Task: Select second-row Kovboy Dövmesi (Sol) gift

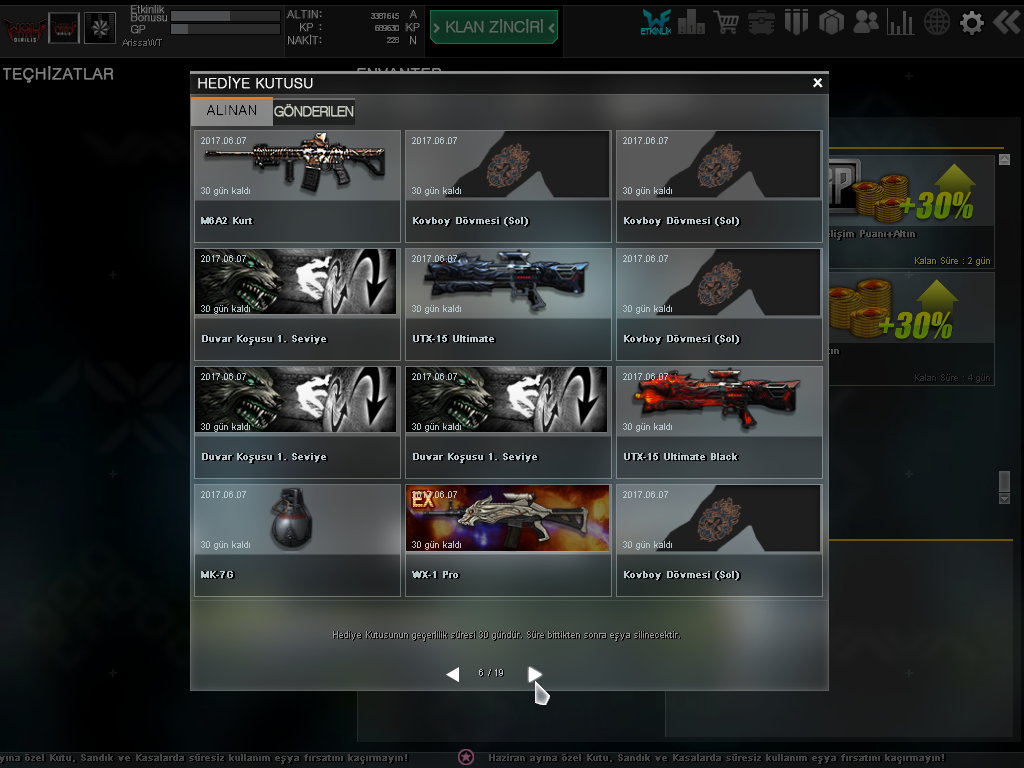Action: [x=719, y=304]
